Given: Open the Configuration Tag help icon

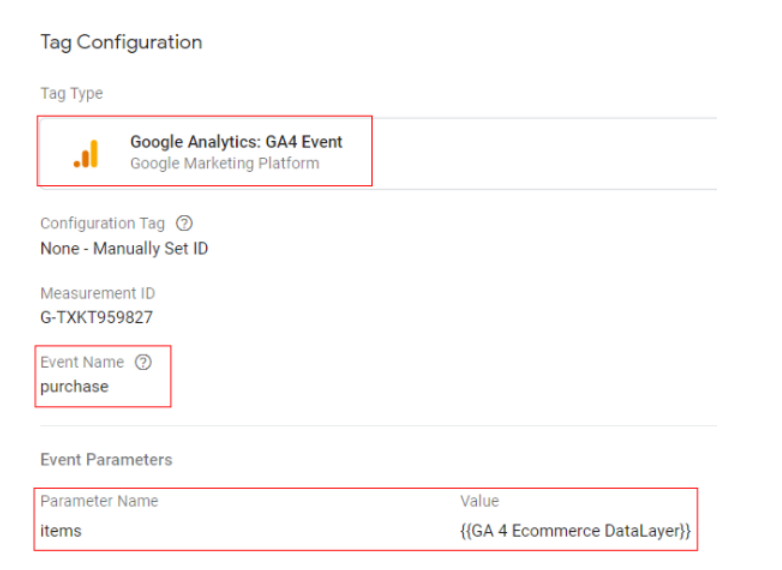Looking at the screenshot, I should tap(184, 223).
